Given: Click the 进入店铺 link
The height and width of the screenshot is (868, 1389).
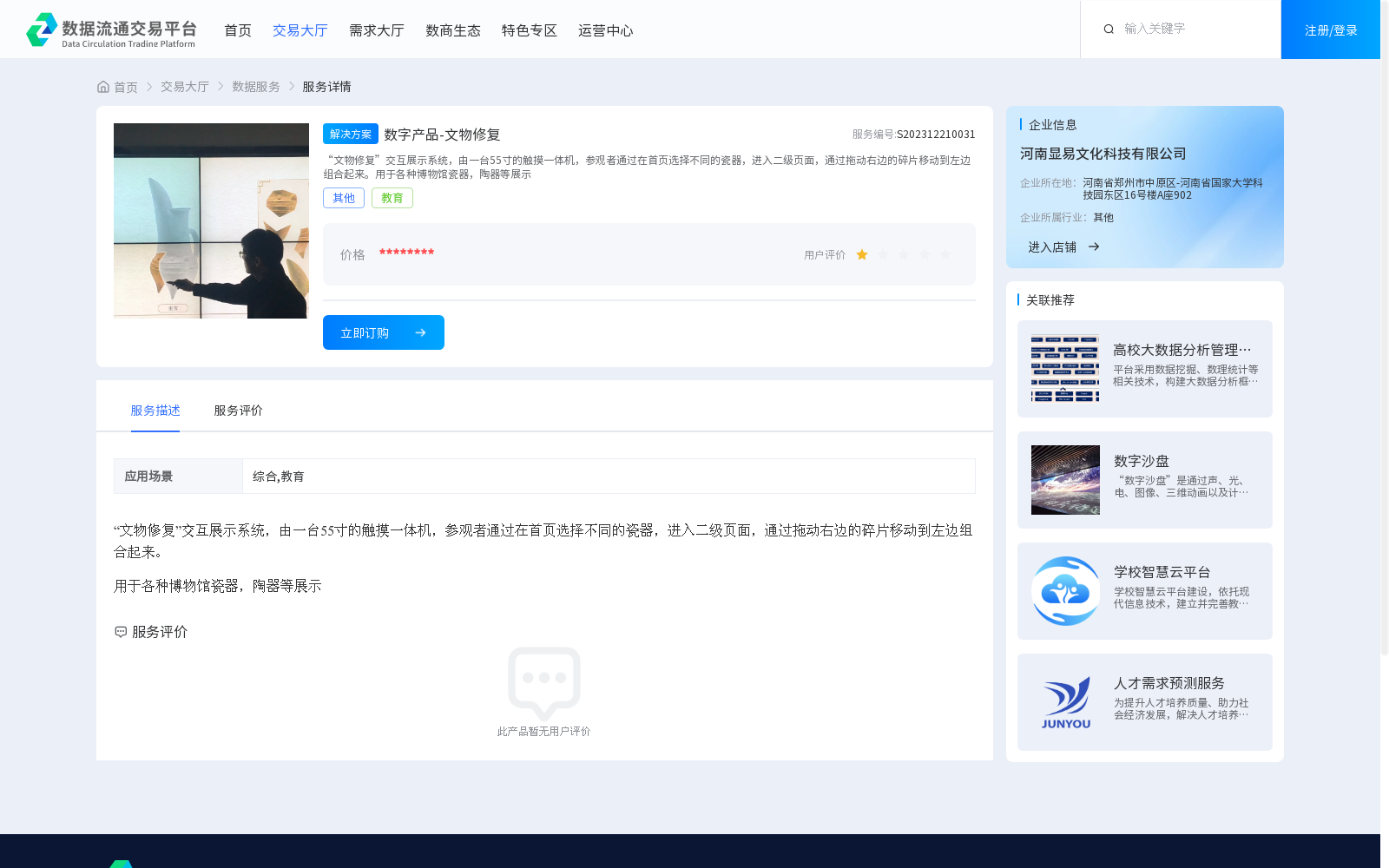Looking at the screenshot, I should (x=1052, y=247).
